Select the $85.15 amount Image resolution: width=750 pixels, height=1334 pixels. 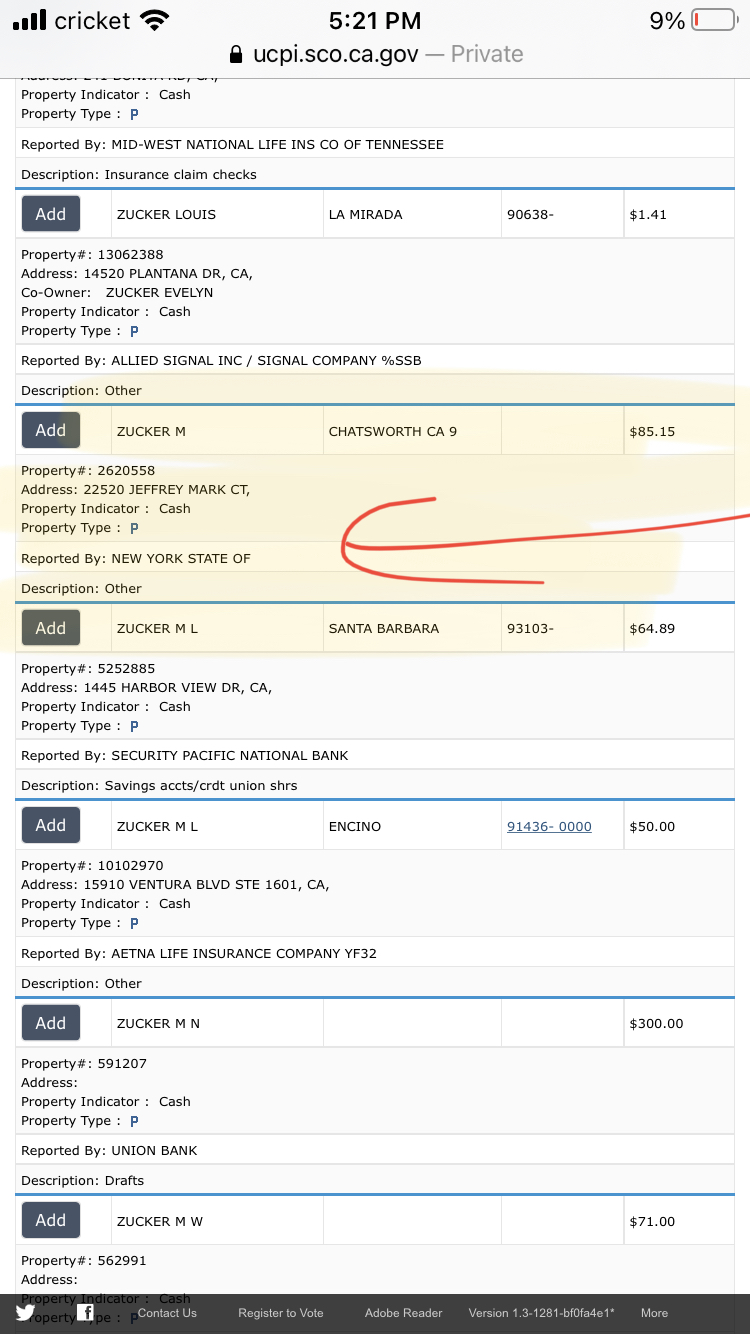coord(652,432)
